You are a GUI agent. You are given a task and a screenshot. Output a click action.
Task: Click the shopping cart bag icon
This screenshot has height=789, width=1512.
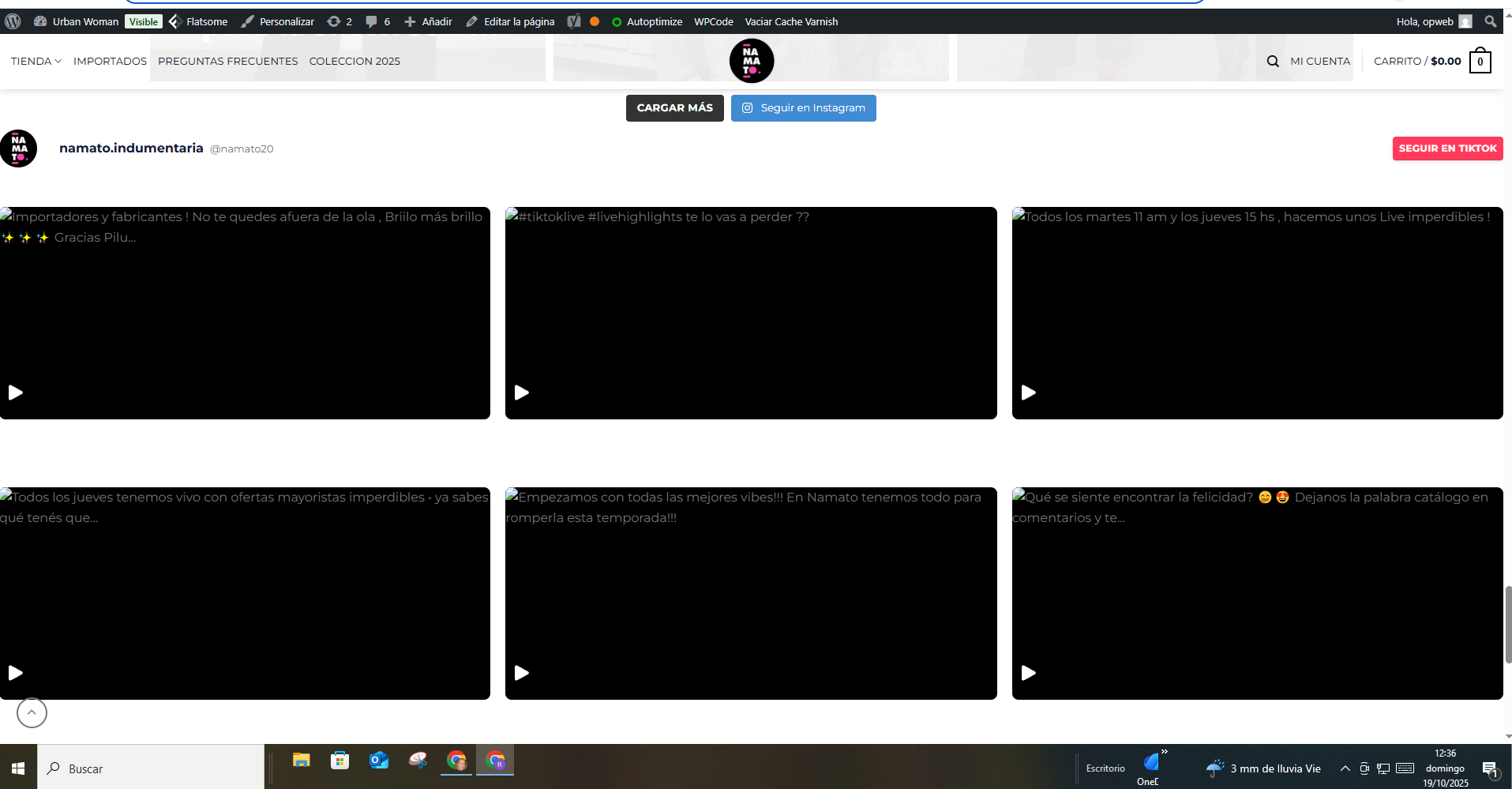pyautogui.click(x=1480, y=62)
